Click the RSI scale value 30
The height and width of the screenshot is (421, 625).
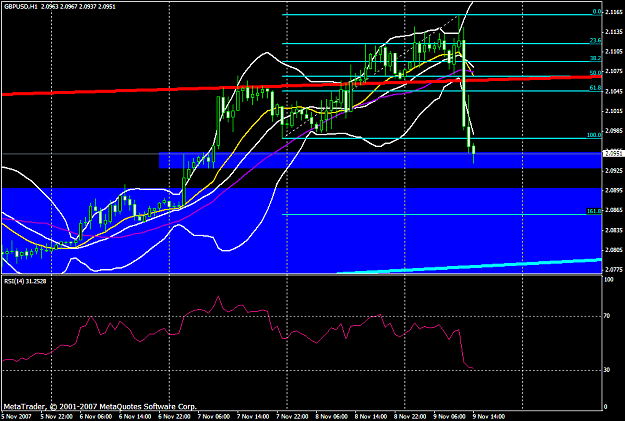(x=607, y=370)
